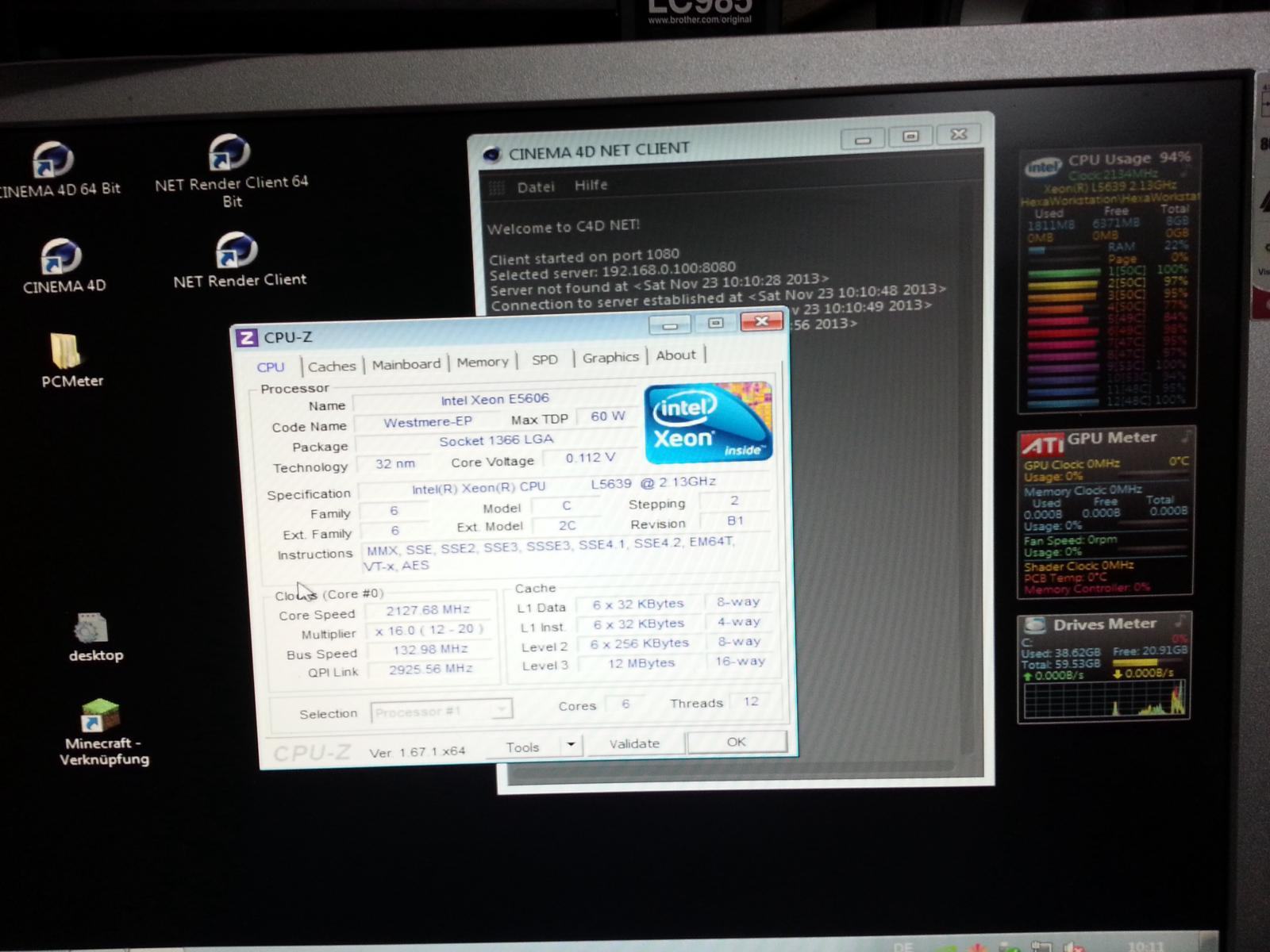Click the Ver. 1.67.1 x64 version label
Viewport: 1270px width, 952px height.
418,752
